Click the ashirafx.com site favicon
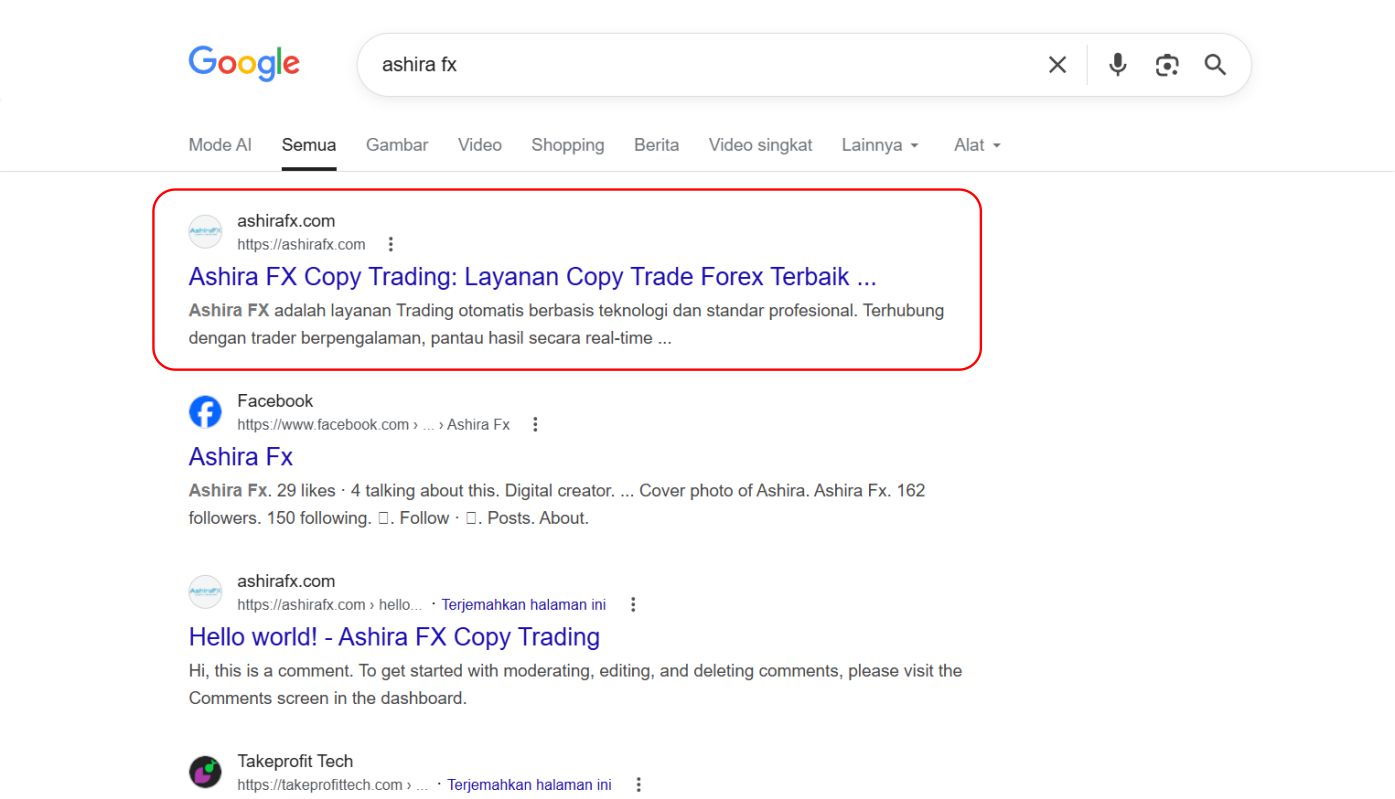 (205, 231)
